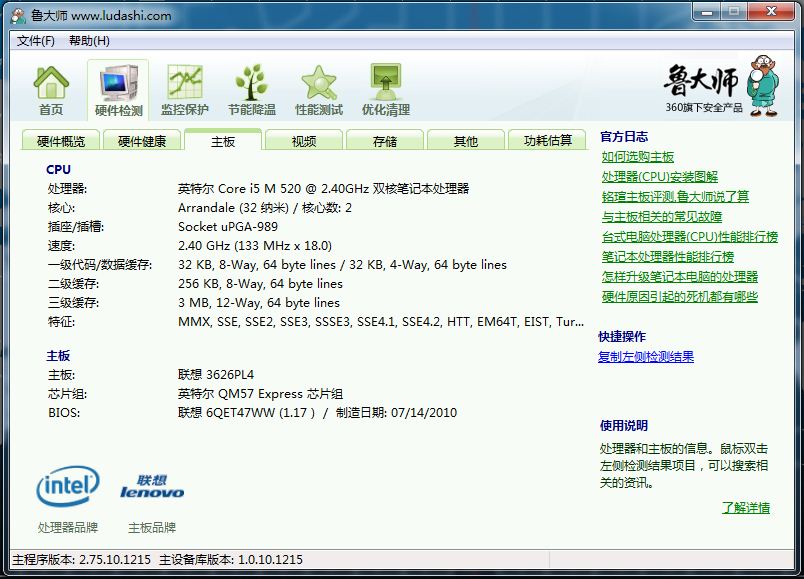The width and height of the screenshot is (804, 579).
Task: Click the Lenovo motherboard brand logo
Action: (x=152, y=487)
